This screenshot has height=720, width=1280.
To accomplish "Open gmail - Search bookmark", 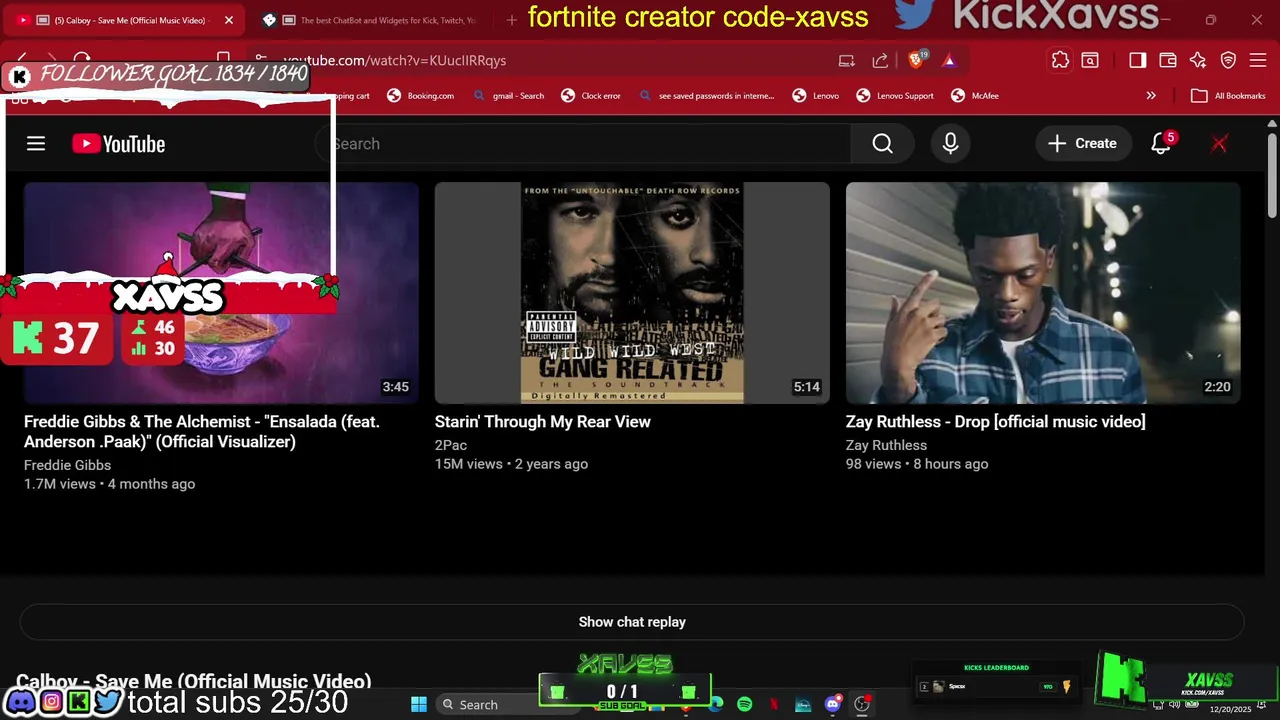I will [508, 96].
